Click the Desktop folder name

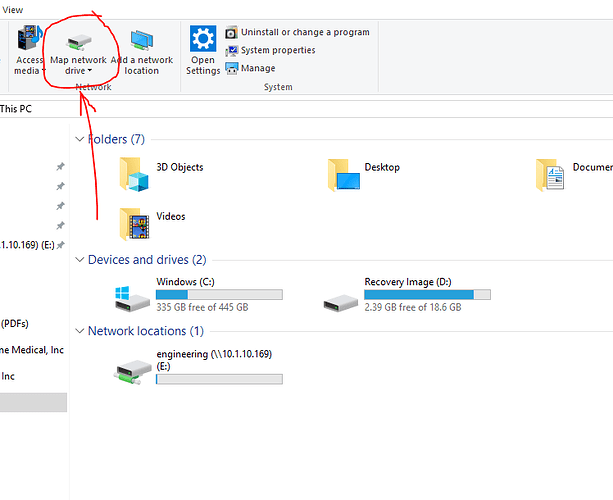(x=382, y=167)
